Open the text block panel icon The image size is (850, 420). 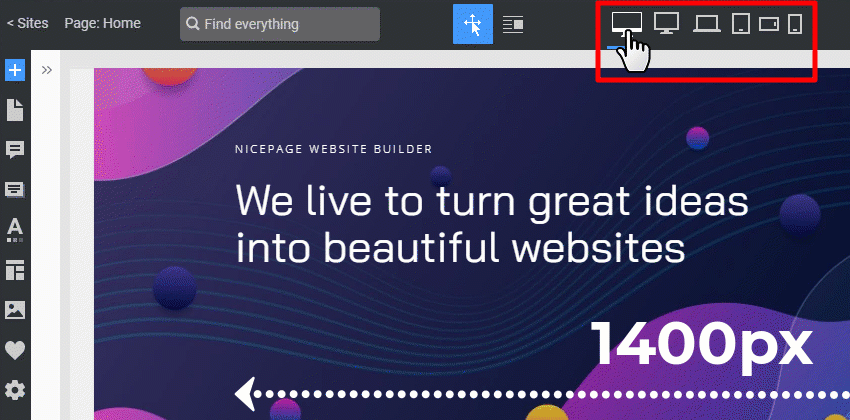coord(15,190)
